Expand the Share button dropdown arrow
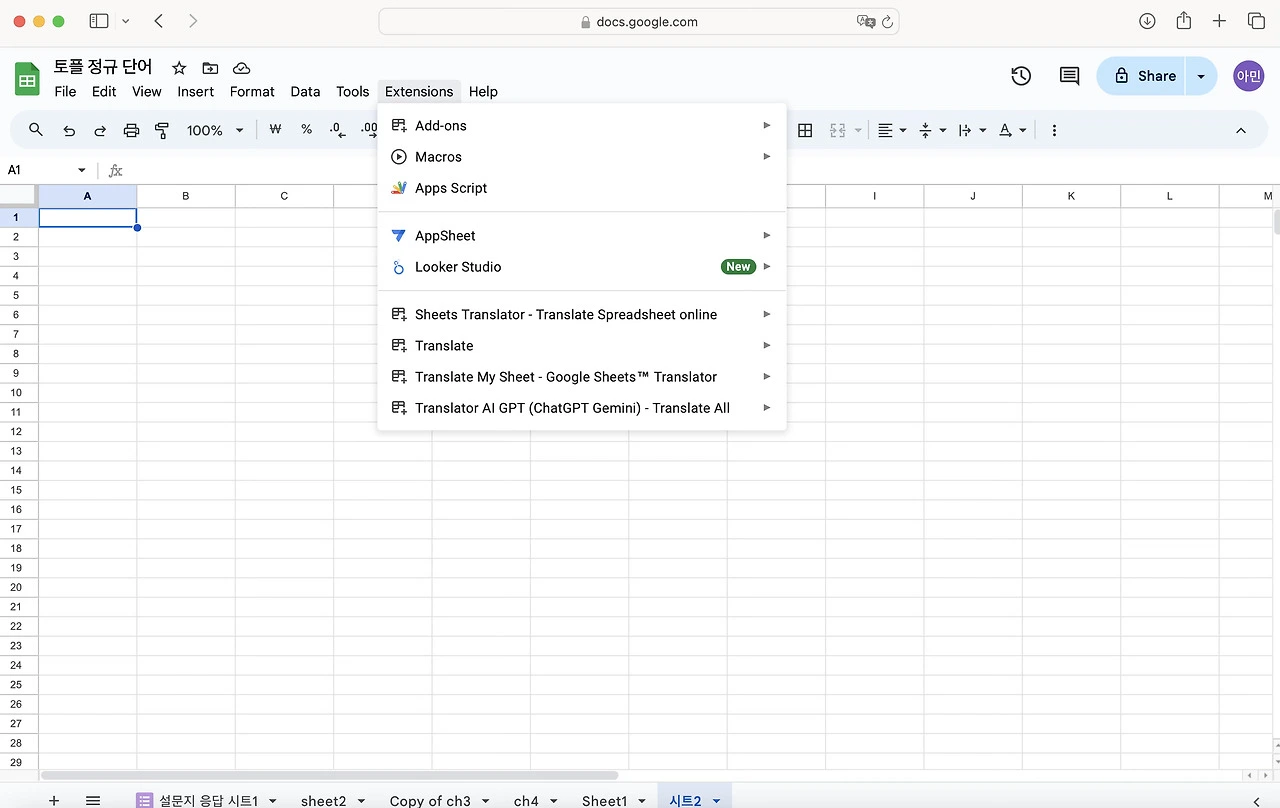 coord(1201,76)
